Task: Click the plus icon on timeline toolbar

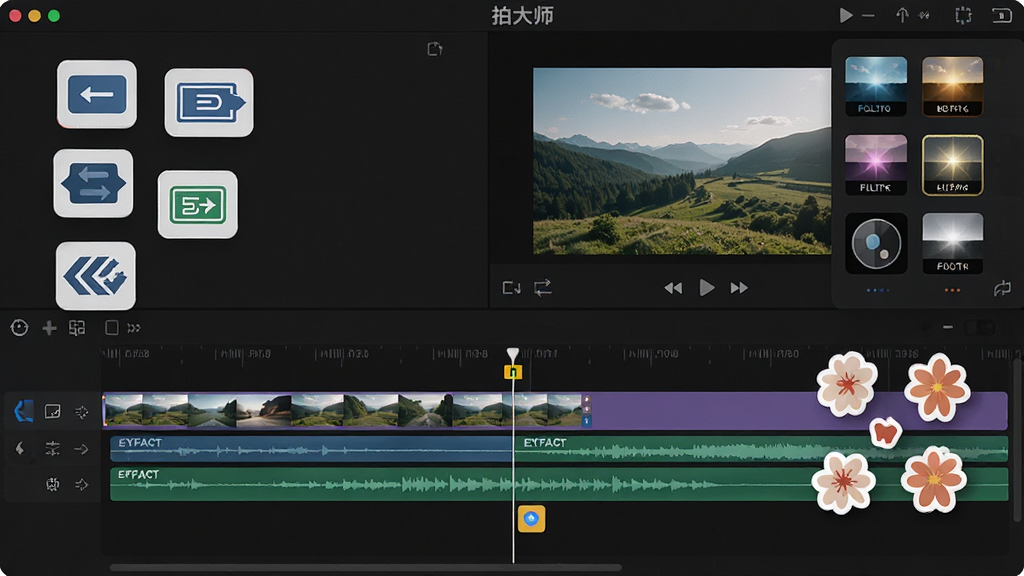Action: (x=49, y=328)
